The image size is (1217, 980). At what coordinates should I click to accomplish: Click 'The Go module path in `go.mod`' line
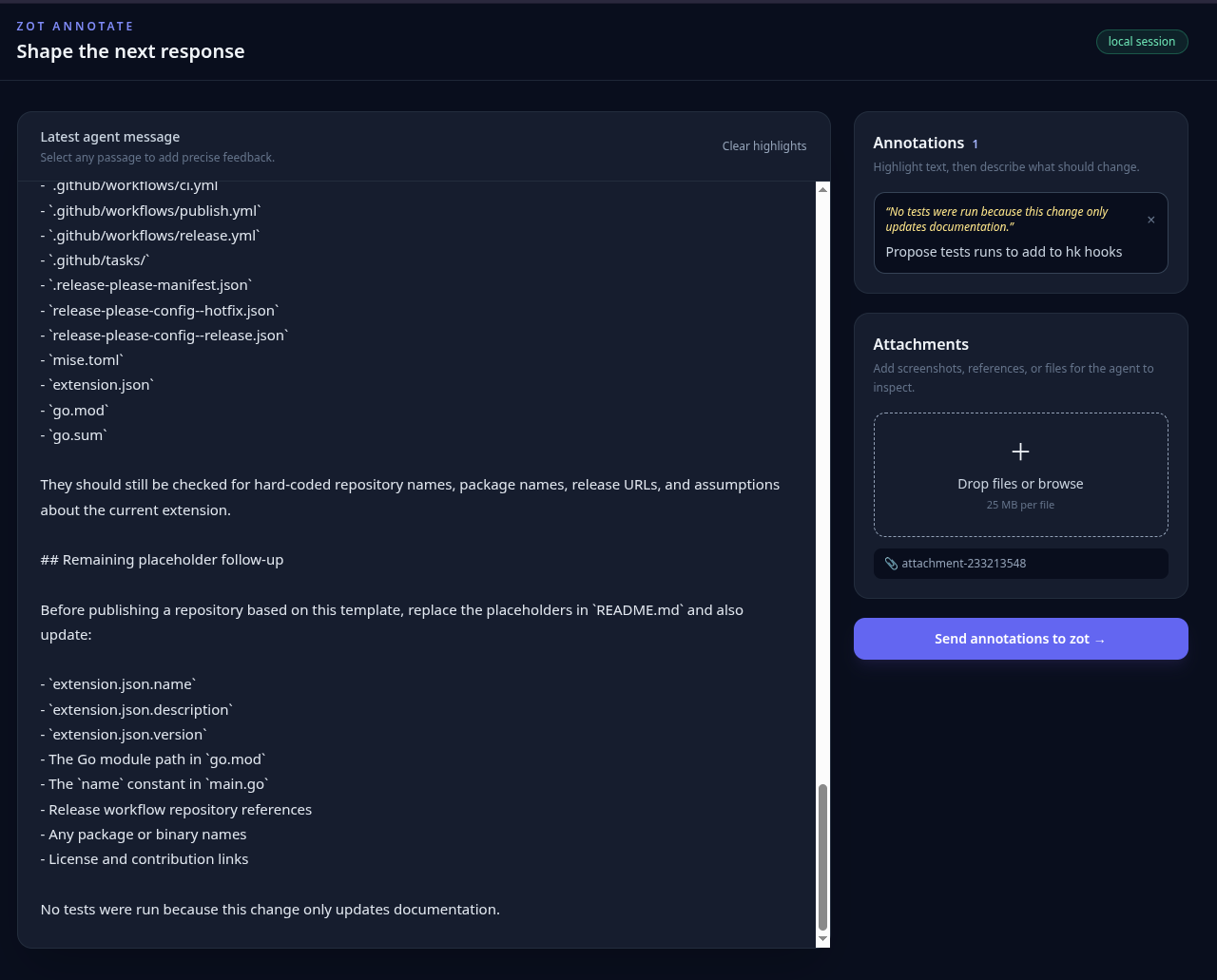pos(153,759)
